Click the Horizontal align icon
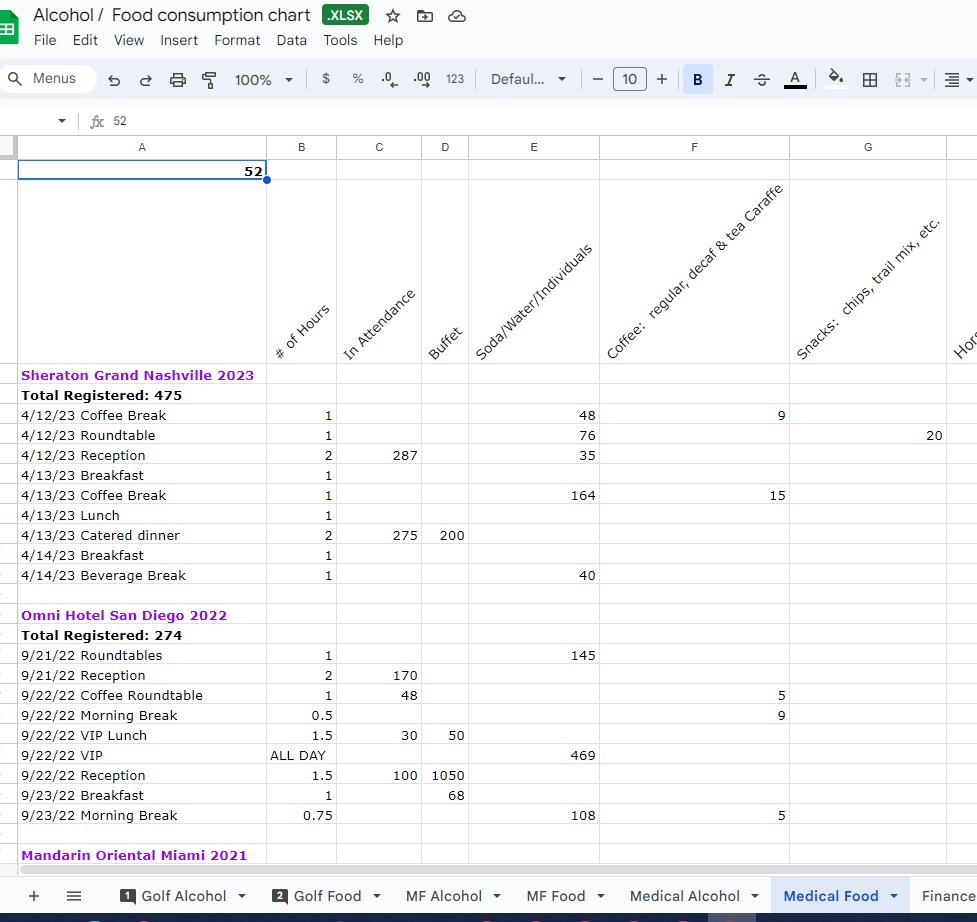This screenshot has height=922, width=977. [951, 80]
